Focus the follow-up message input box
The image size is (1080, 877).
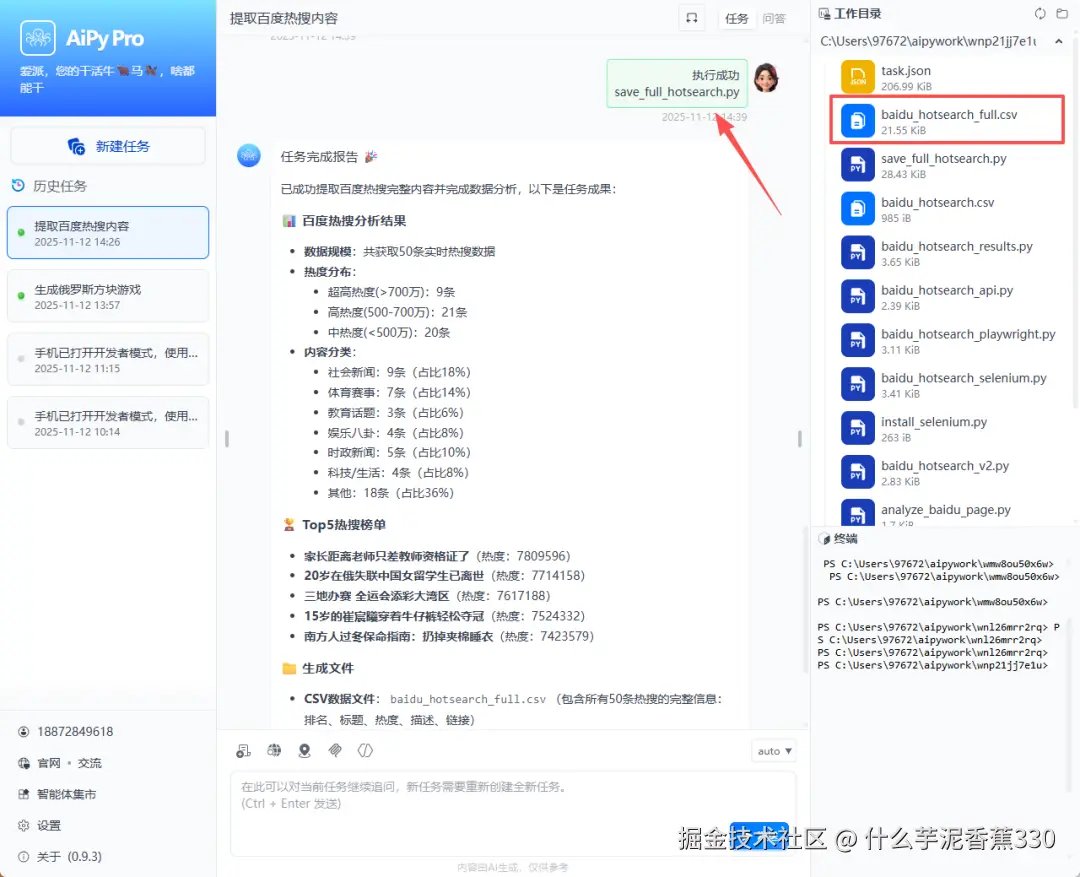click(513, 814)
